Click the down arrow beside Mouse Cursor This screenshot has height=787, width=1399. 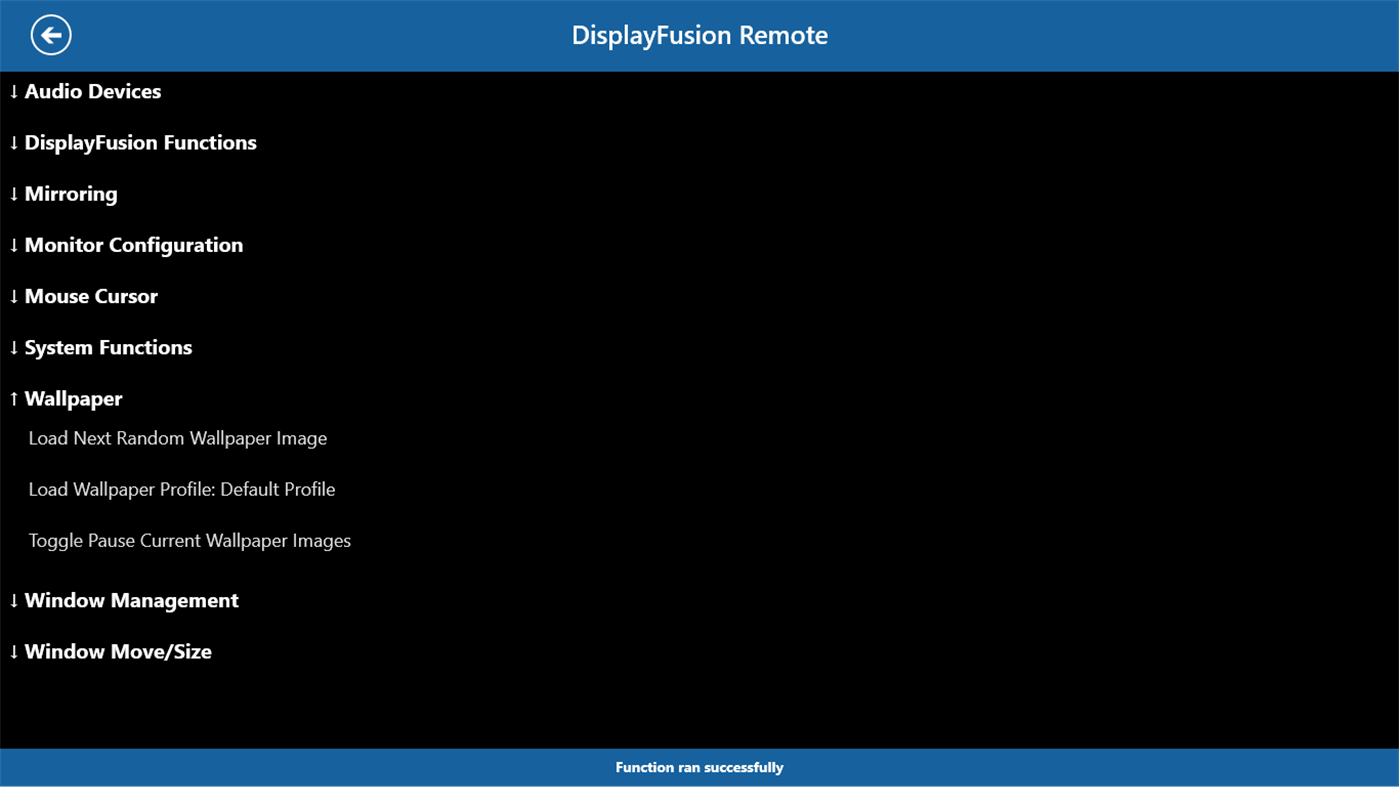coord(13,295)
